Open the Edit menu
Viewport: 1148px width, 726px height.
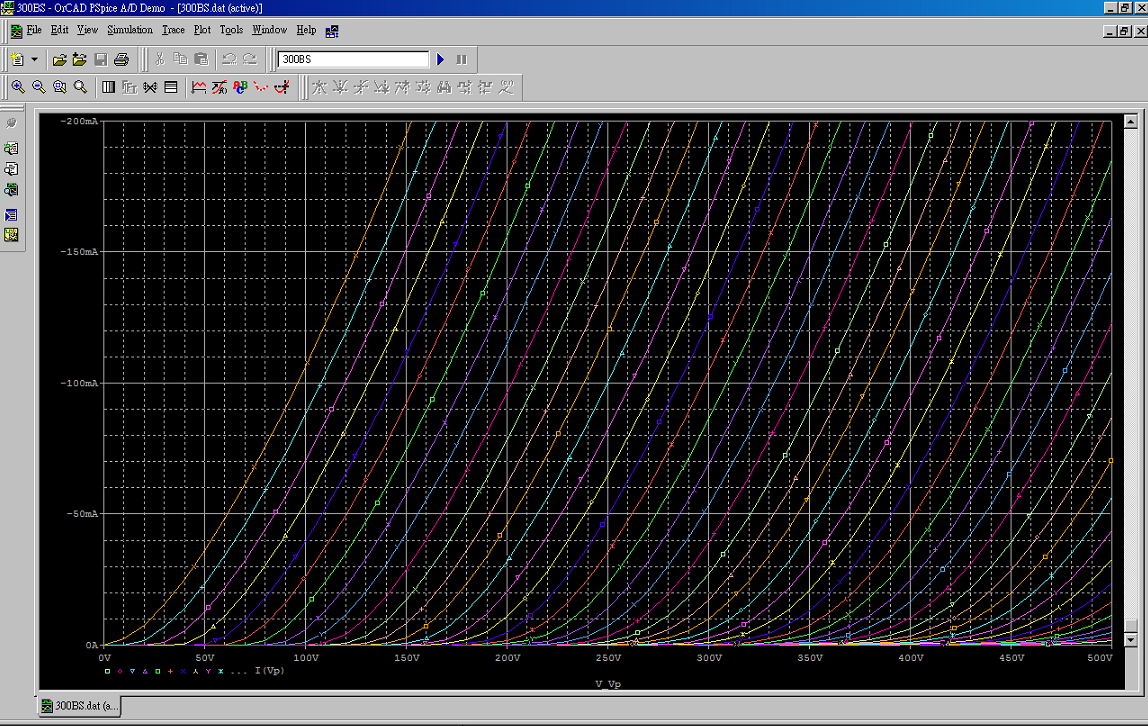(59, 30)
